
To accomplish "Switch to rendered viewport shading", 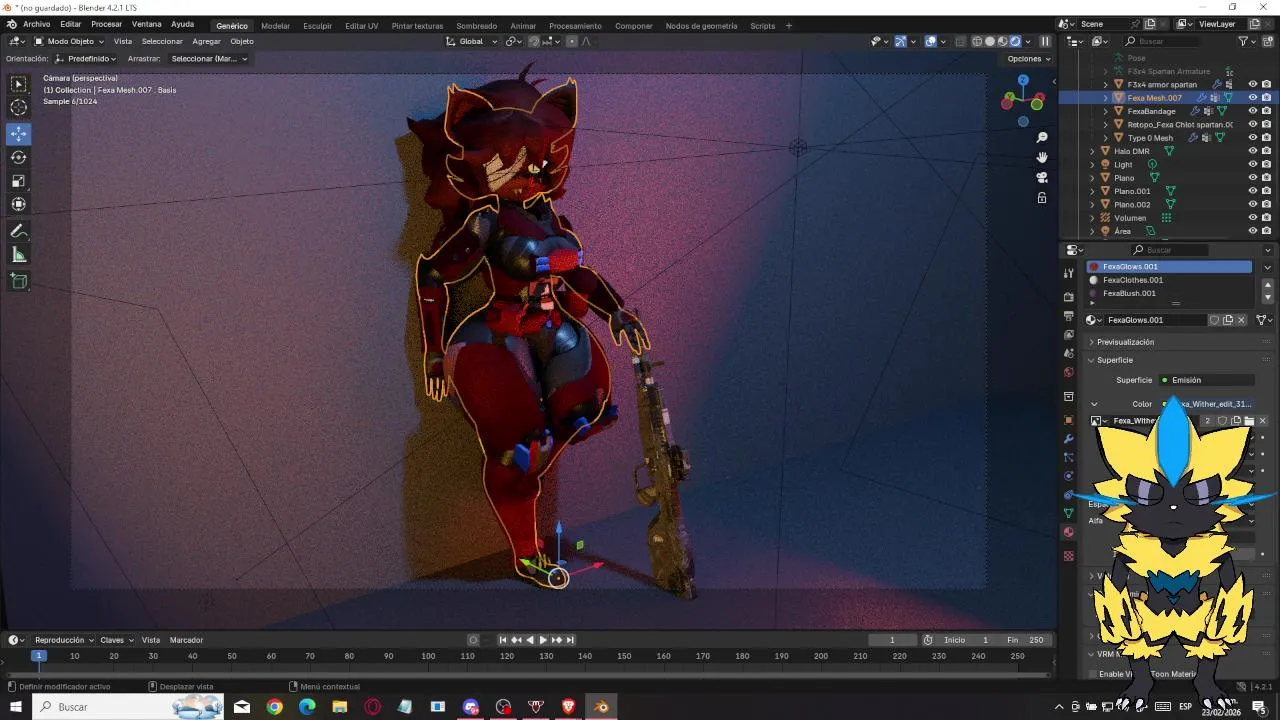I will (x=1015, y=41).
